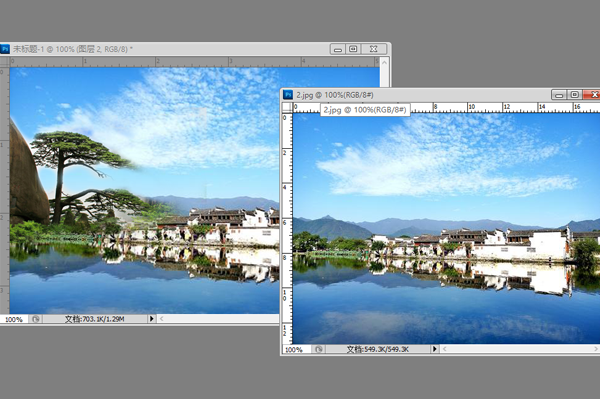
Task: Close the 2.jpg document window
Action: tap(592, 94)
